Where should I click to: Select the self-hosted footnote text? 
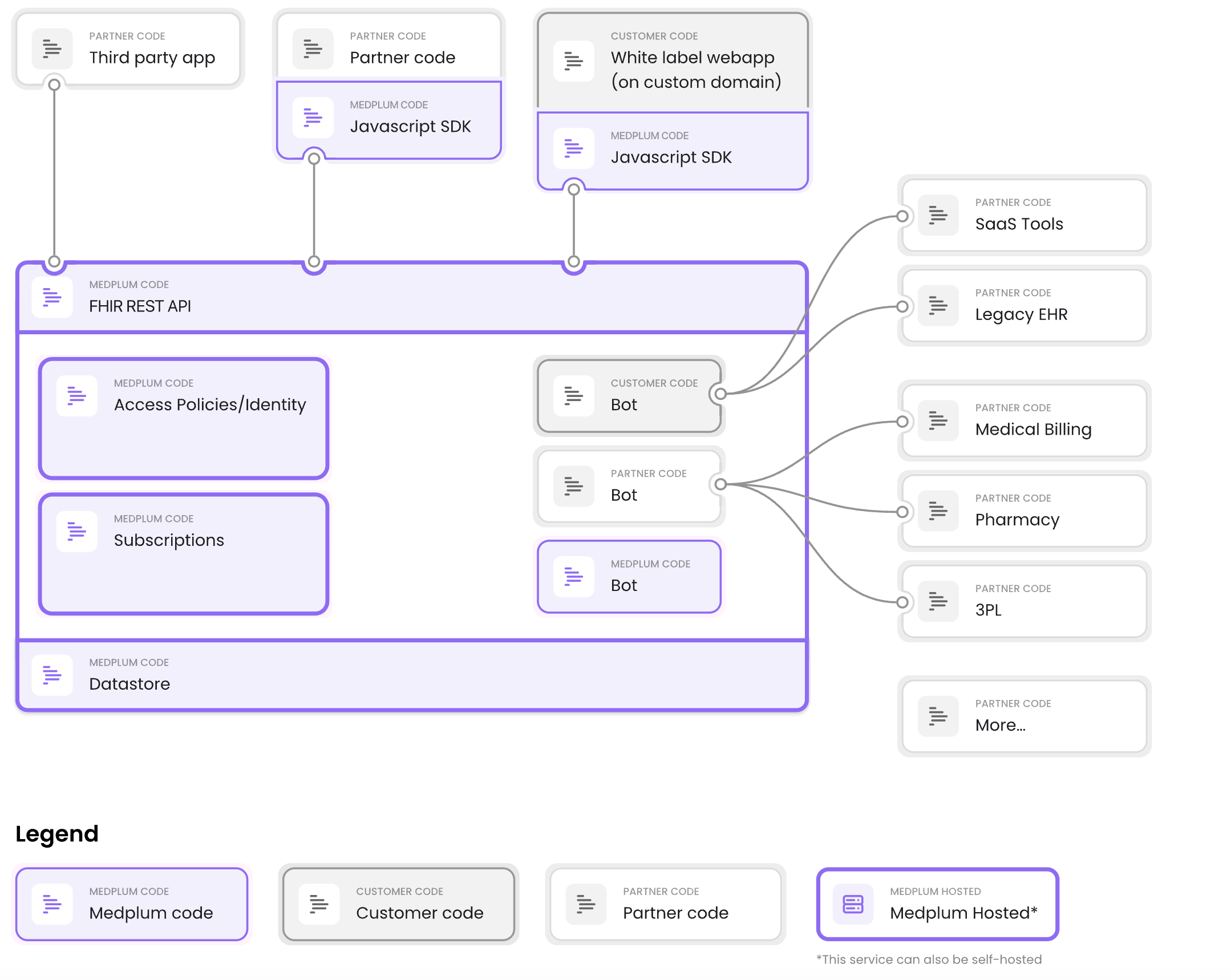coord(929,959)
